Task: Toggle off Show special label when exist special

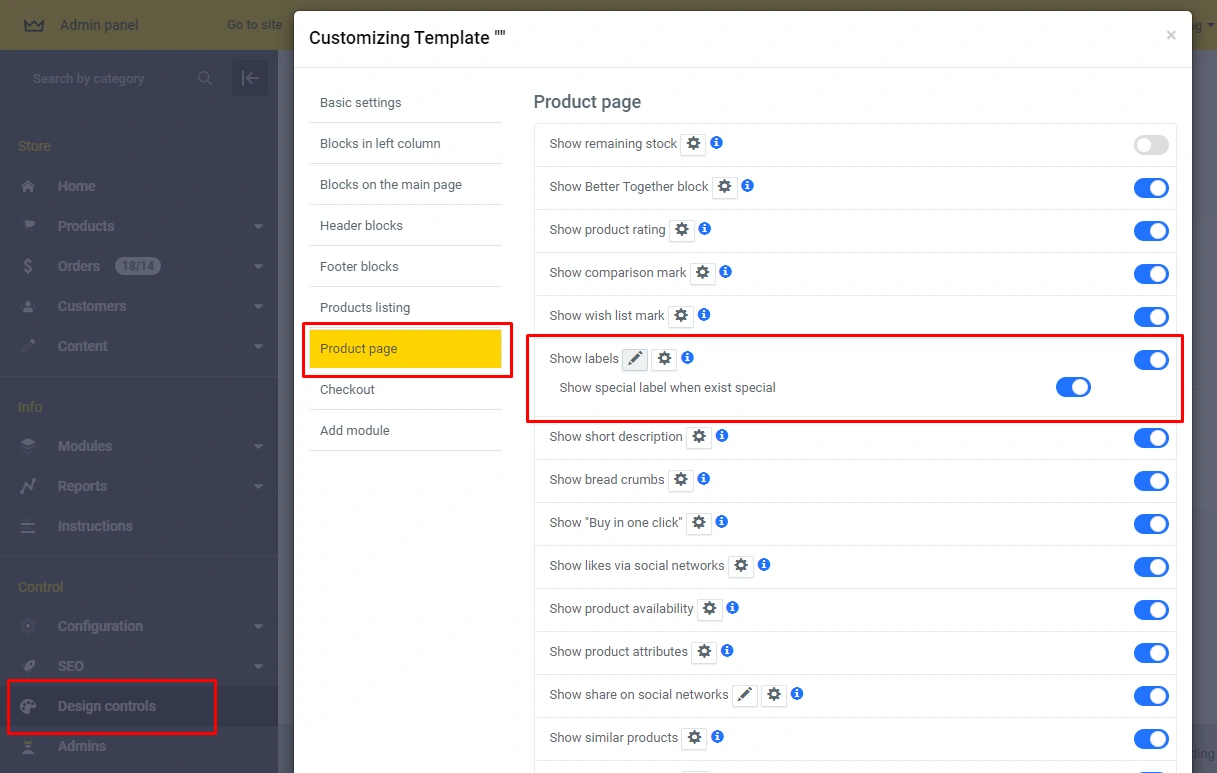Action: (x=1072, y=387)
